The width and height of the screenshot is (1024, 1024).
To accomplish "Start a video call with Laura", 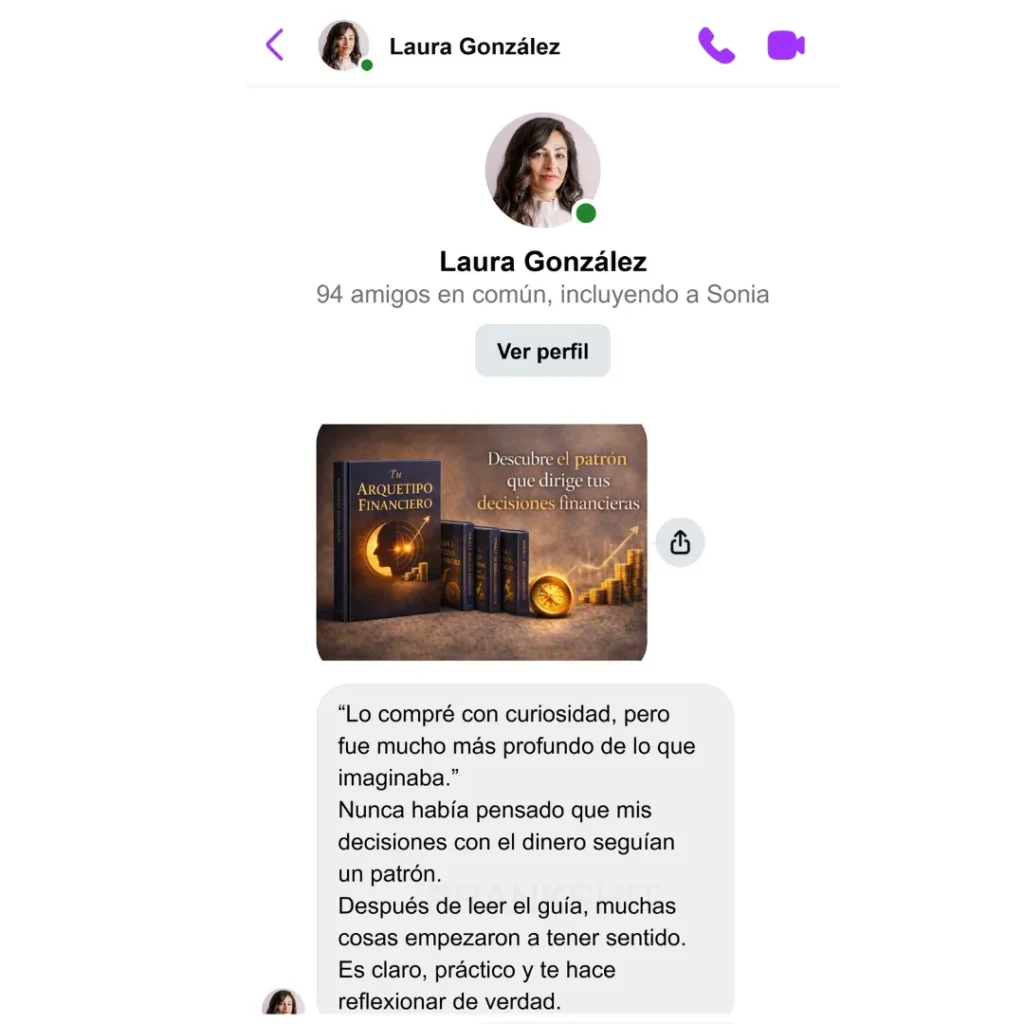I will click(x=786, y=45).
